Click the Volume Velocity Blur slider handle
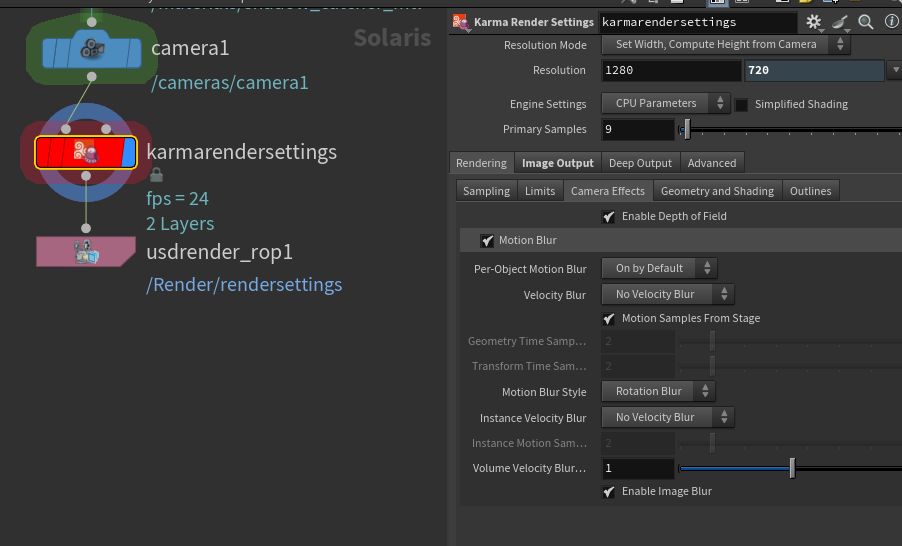This screenshot has width=902, height=546. (792, 468)
